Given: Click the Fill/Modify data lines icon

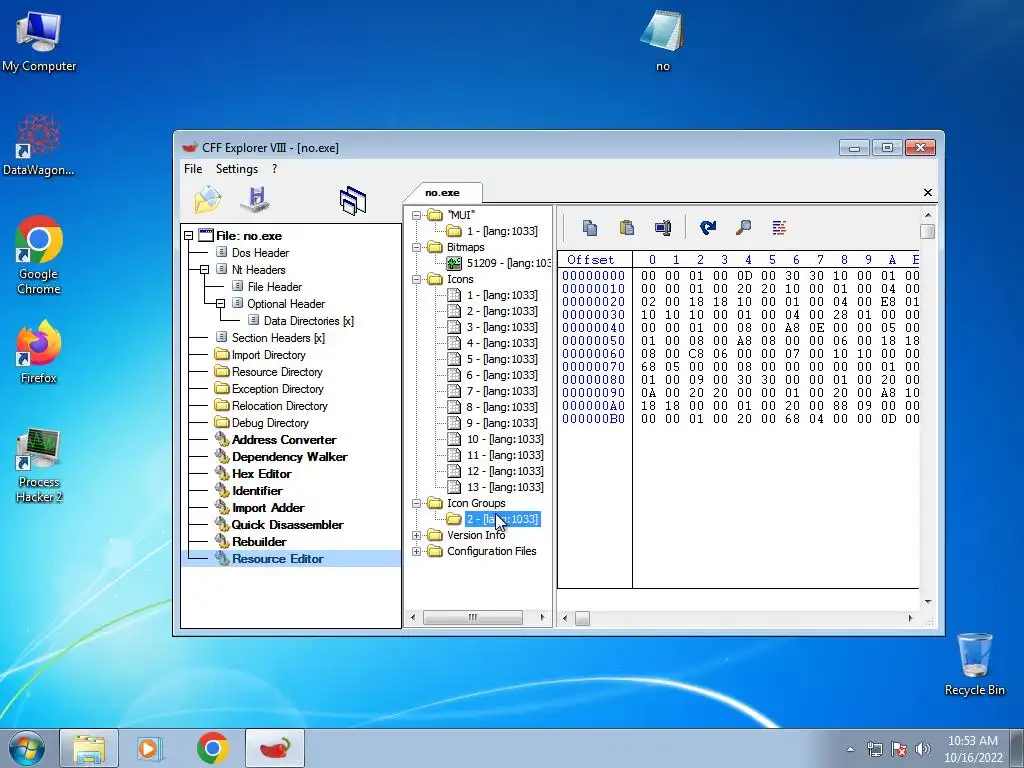Looking at the screenshot, I should click(x=779, y=227).
